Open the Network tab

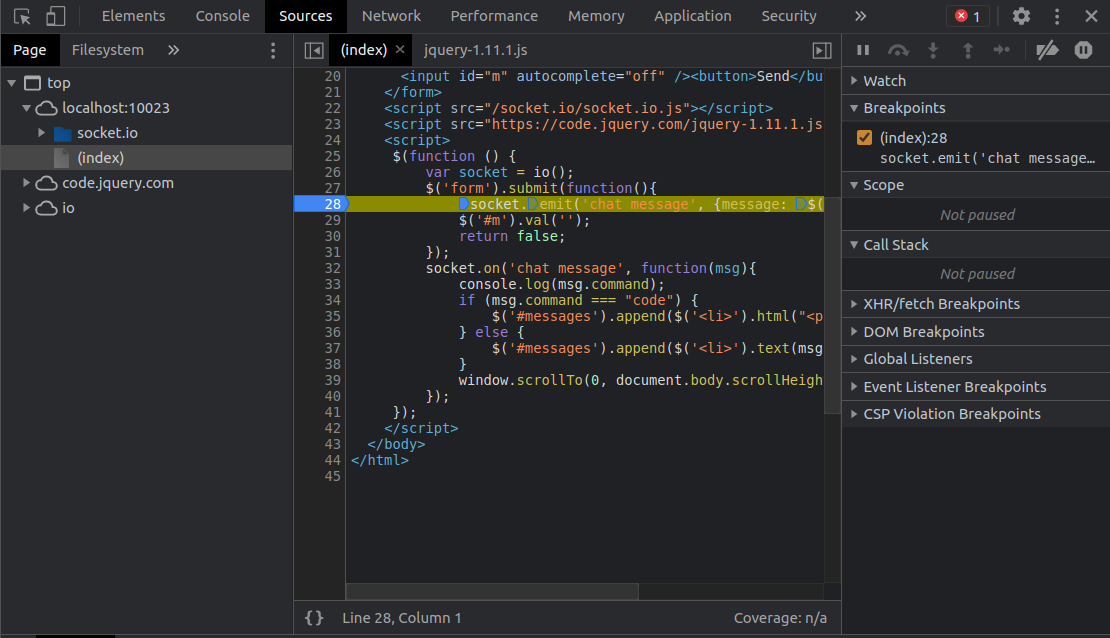(x=391, y=16)
